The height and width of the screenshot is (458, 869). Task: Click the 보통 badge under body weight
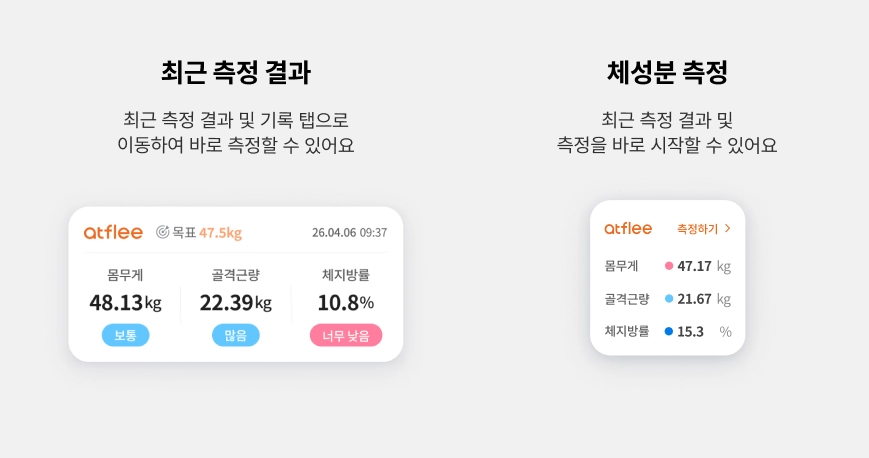click(x=125, y=335)
